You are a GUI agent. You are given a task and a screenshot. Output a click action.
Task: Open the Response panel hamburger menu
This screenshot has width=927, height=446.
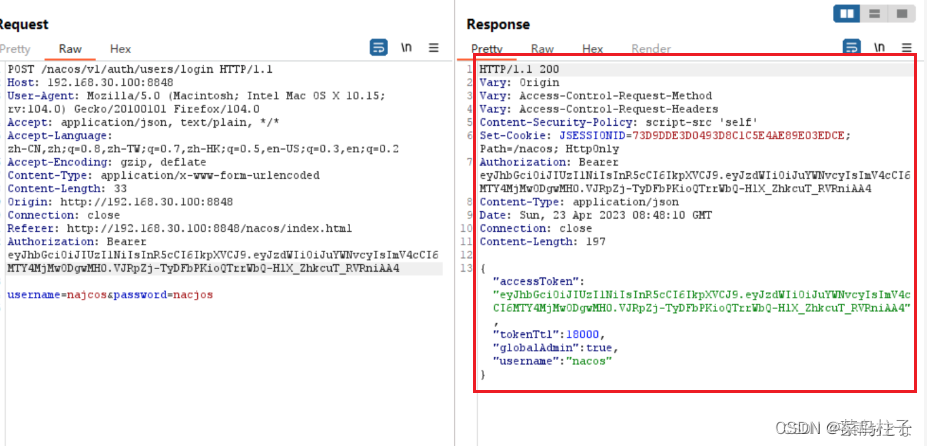906,48
